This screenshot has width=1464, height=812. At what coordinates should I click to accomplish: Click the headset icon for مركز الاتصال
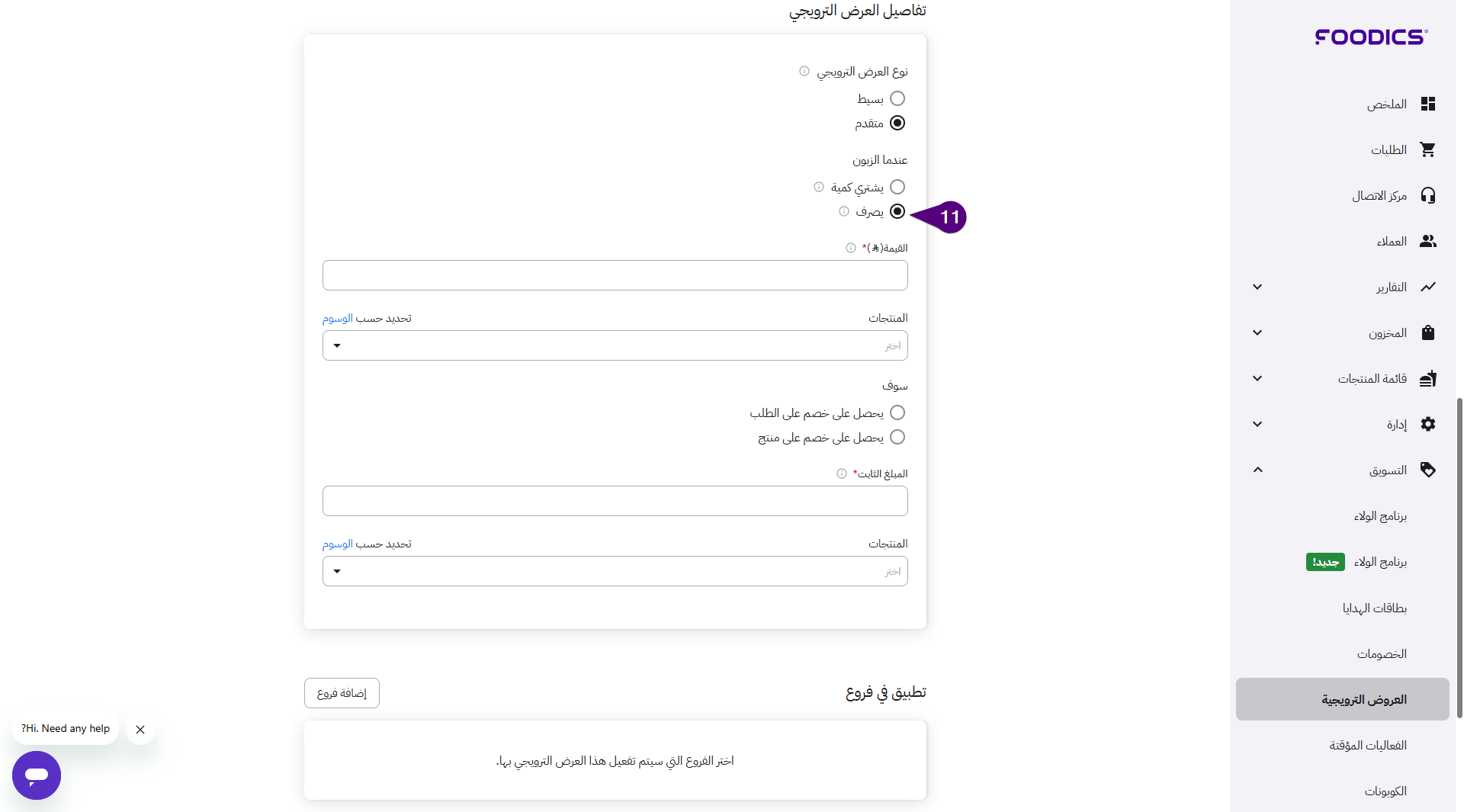pos(1427,196)
